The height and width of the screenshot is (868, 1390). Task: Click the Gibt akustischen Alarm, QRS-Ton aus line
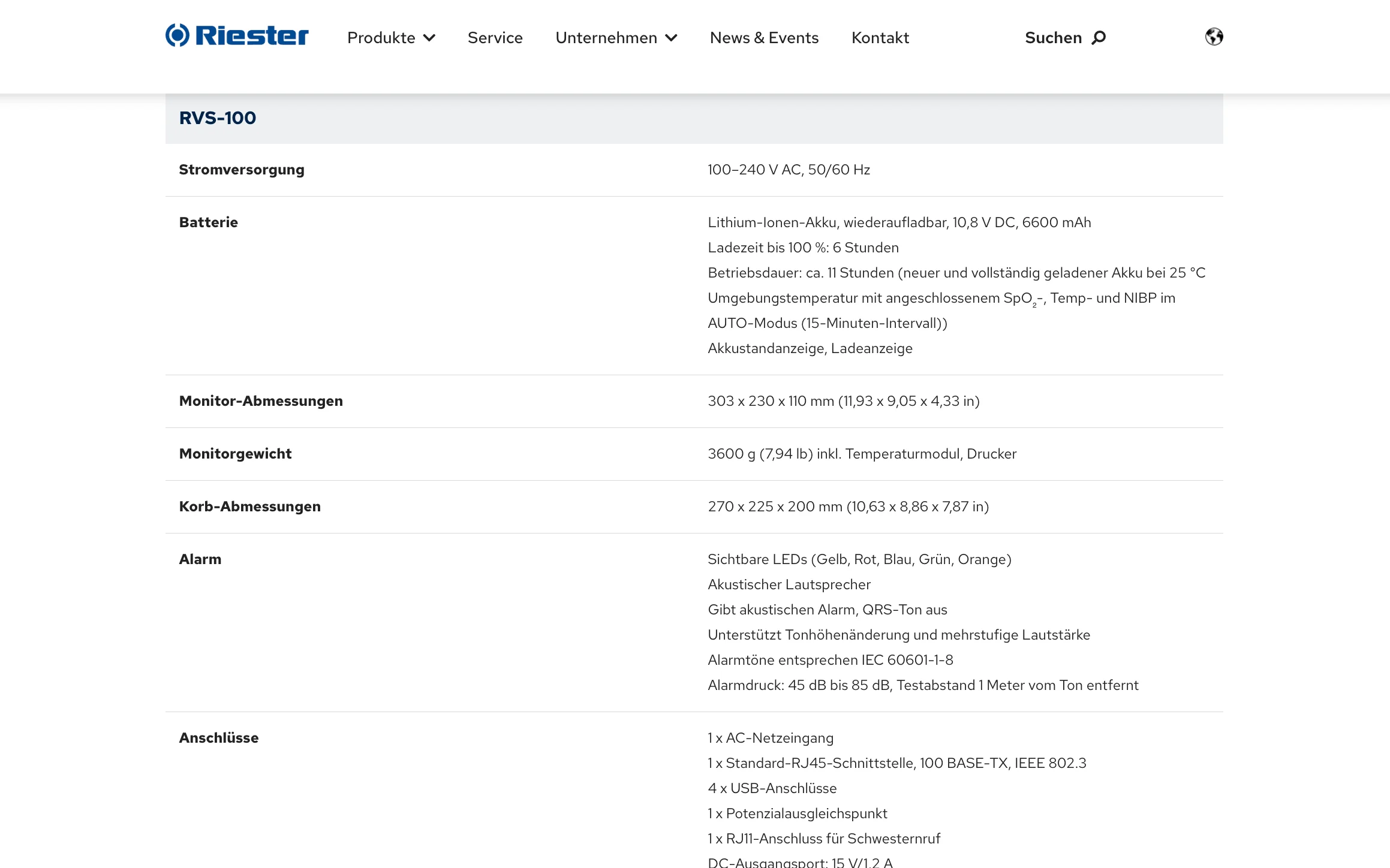pyautogui.click(x=828, y=610)
